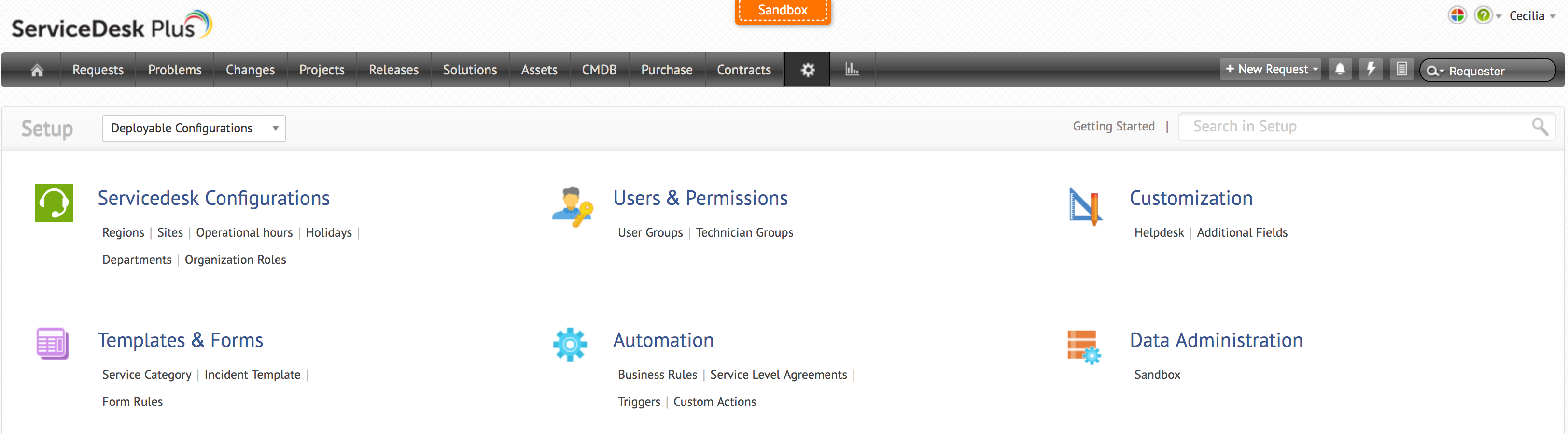Open Operational hours settings
The width and height of the screenshot is (1568, 434).
[244, 233]
